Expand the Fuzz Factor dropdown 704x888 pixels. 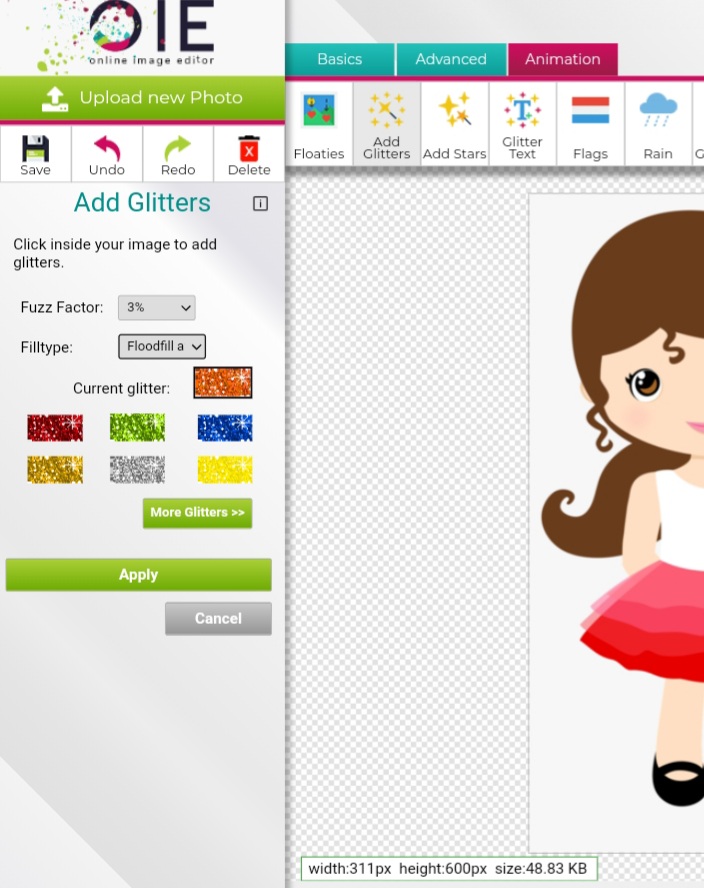click(x=156, y=308)
